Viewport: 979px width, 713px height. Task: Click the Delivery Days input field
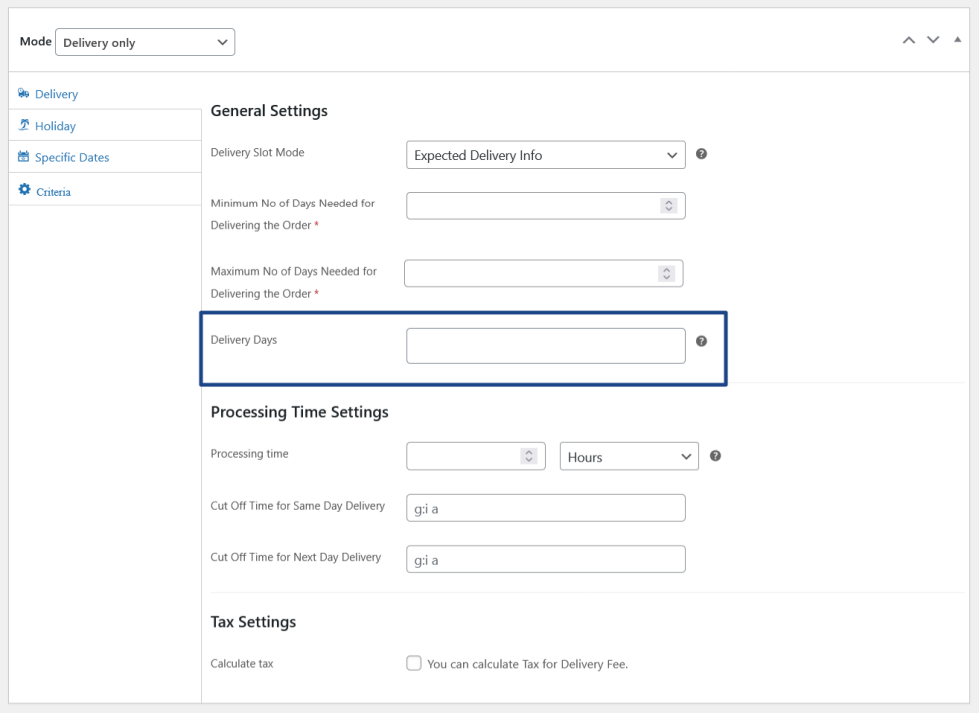tap(545, 346)
